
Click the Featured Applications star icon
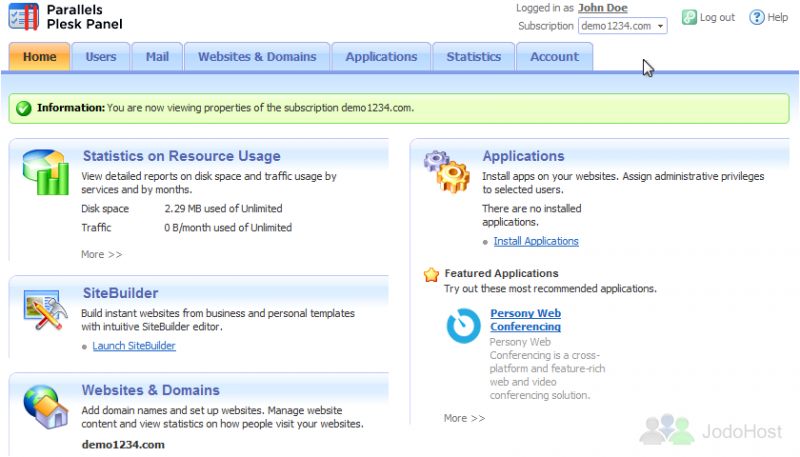431,274
